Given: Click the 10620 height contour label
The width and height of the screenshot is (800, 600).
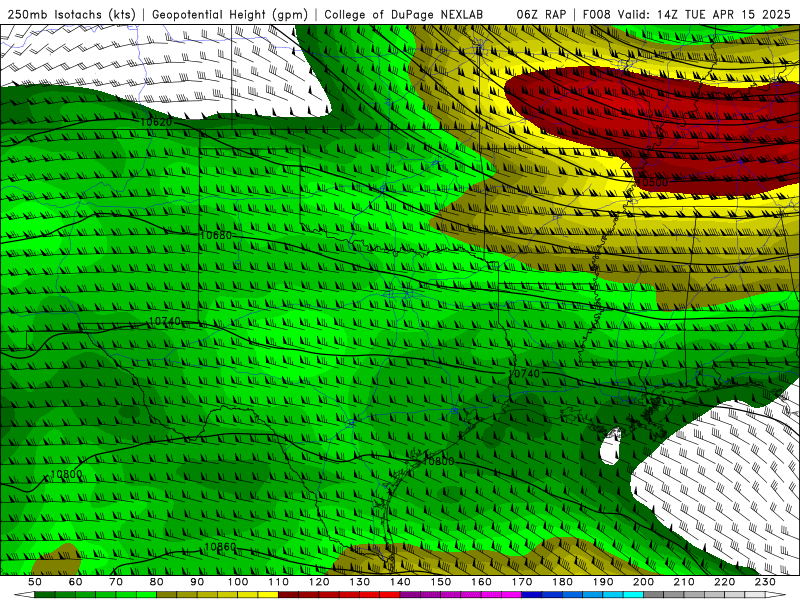Looking at the screenshot, I should pyautogui.click(x=156, y=122).
